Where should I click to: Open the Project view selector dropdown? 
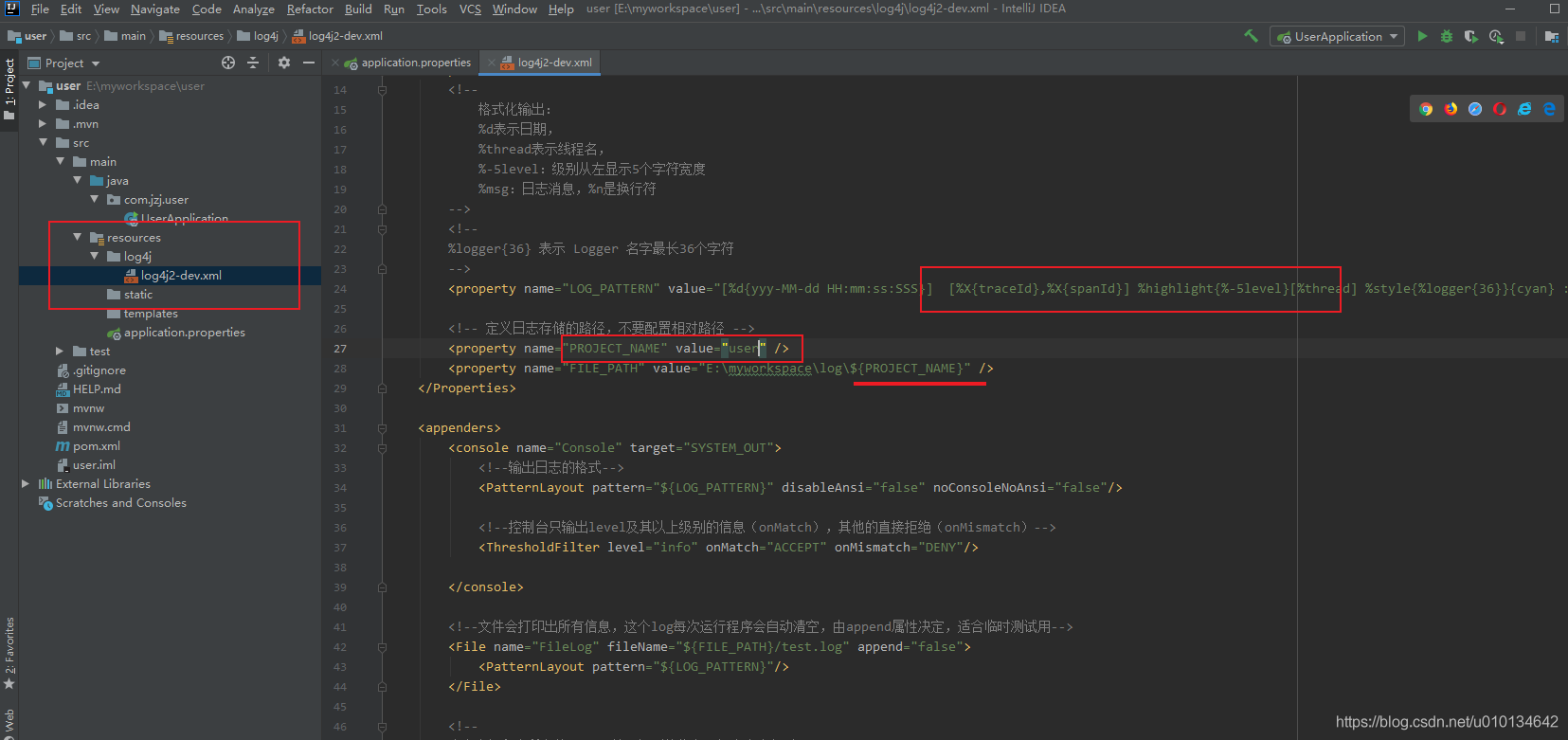64,63
